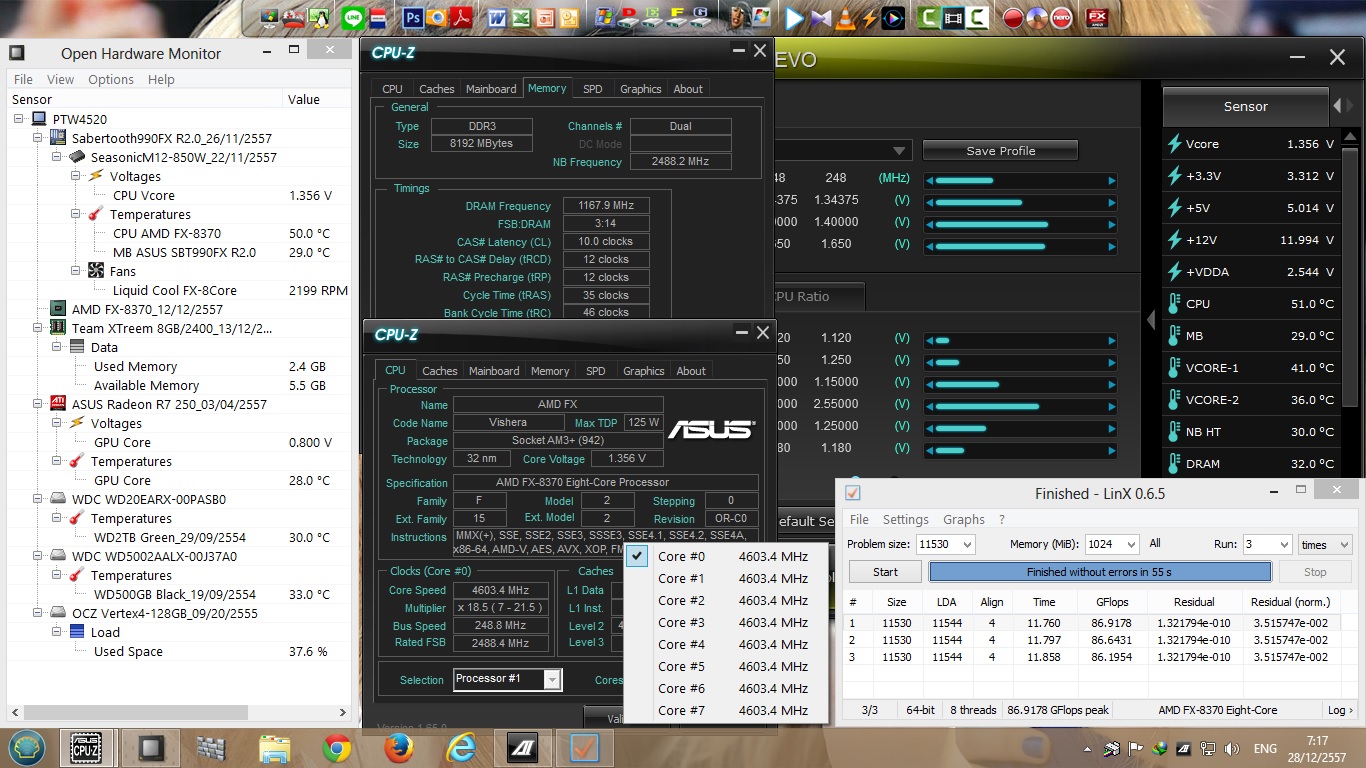Open Options menu in Open Hardware Monitor
1366x768 pixels.
[x=111, y=79]
